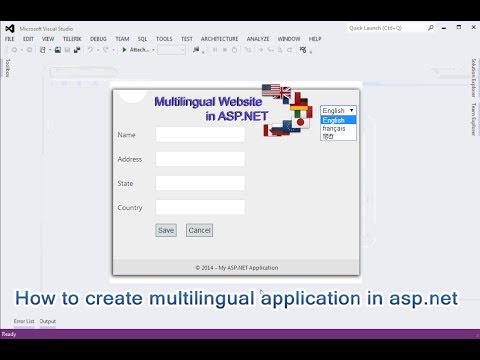The height and width of the screenshot is (360, 480).
Task: Click the Multilingual Website in ASP.NET heading
Action: coord(211,109)
